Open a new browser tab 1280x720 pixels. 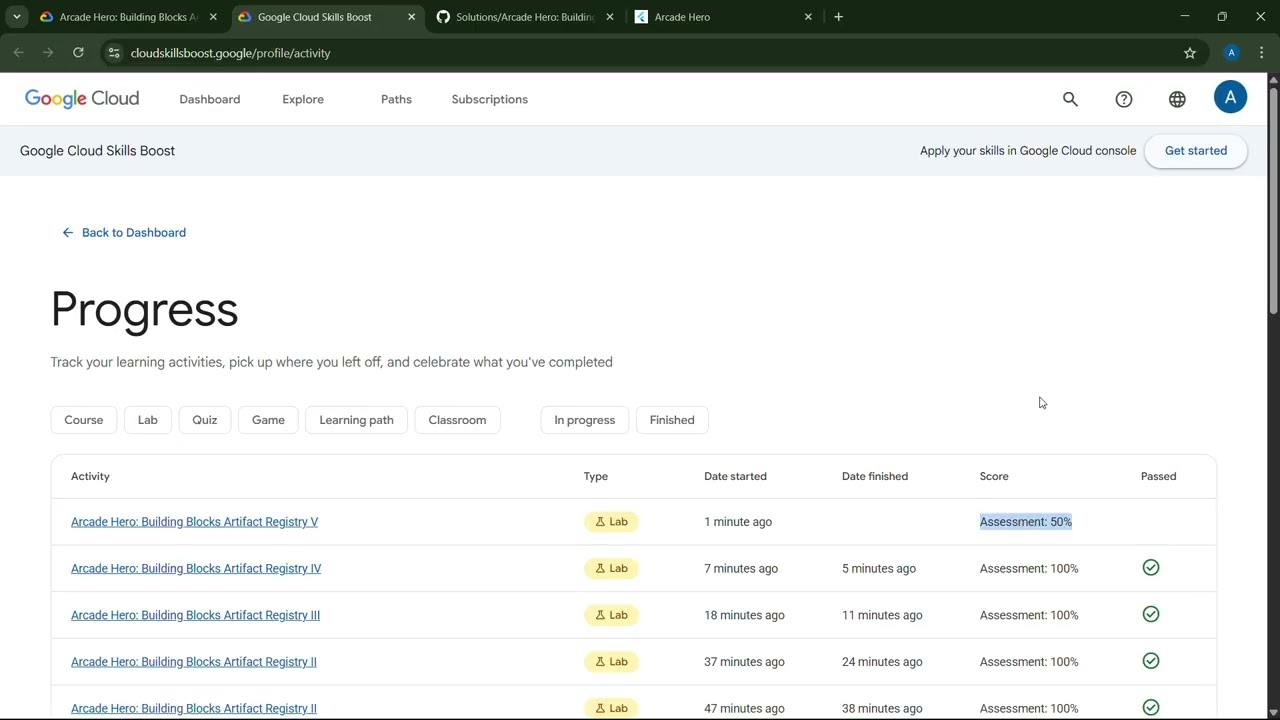pos(838,17)
